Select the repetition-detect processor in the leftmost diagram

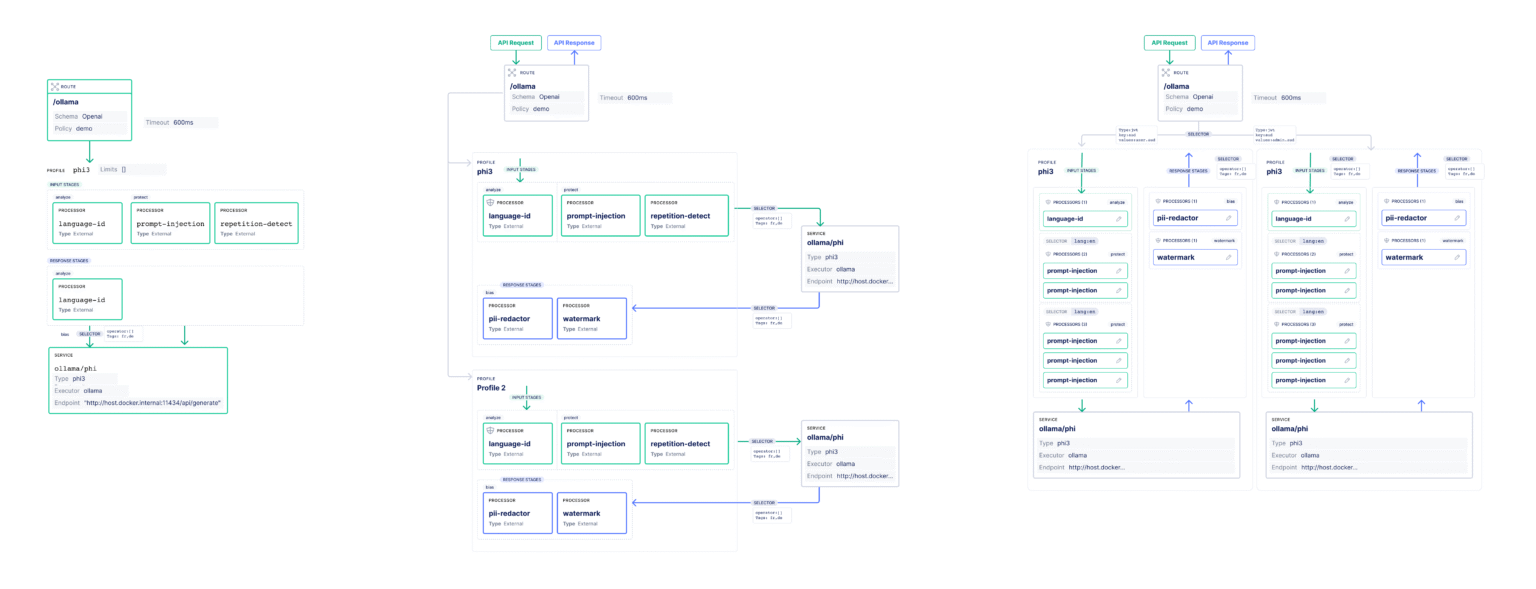click(x=257, y=223)
